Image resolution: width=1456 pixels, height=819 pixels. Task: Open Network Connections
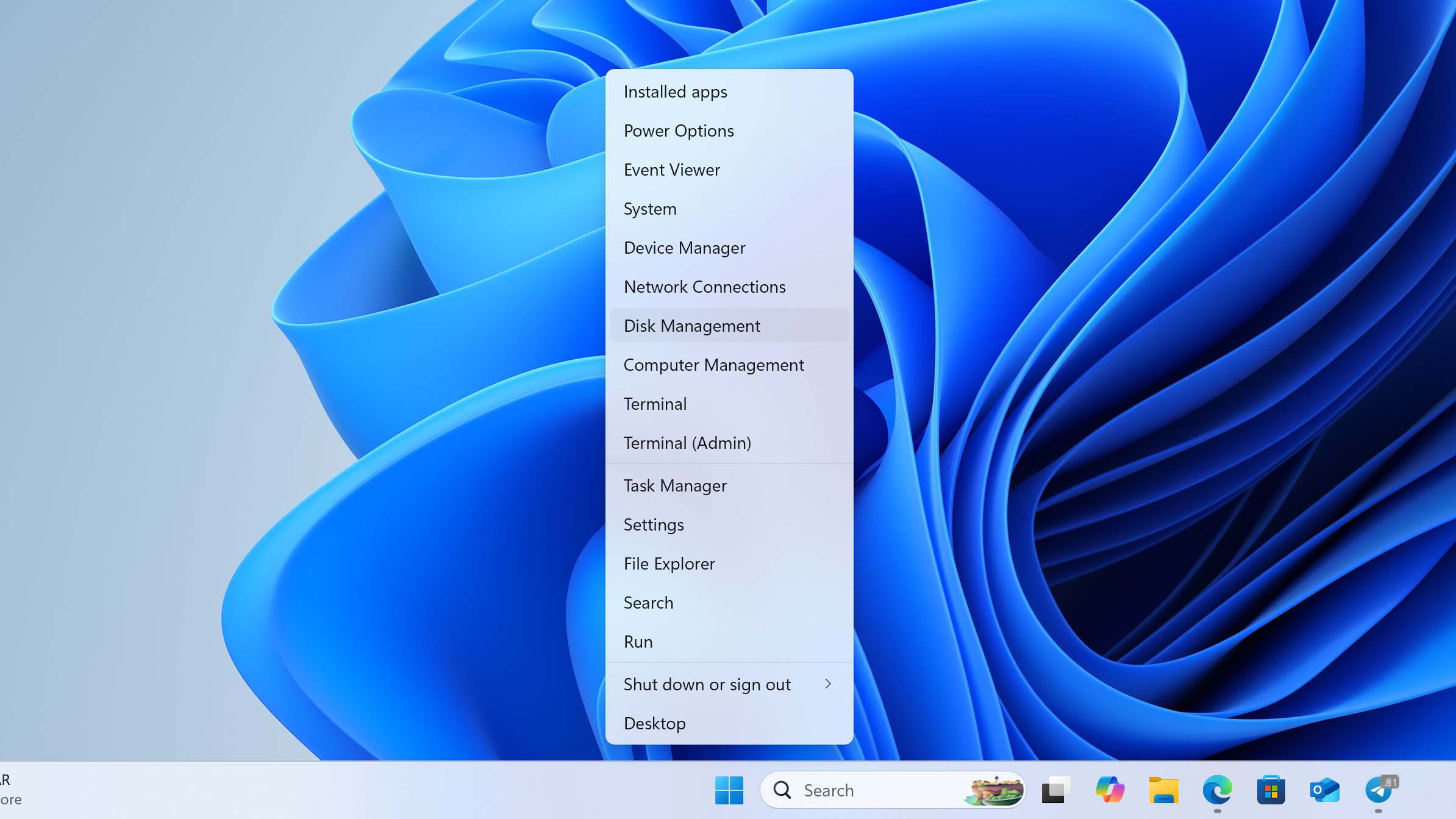704,287
